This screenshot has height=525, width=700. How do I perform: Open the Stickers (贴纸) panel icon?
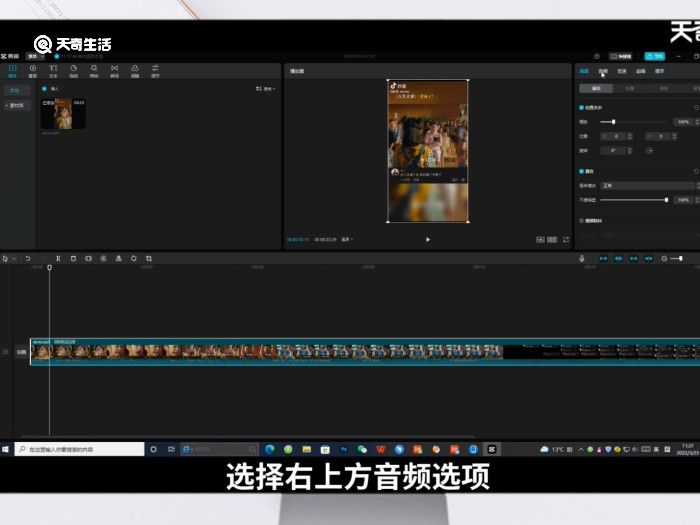pyautogui.click(x=74, y=71)
